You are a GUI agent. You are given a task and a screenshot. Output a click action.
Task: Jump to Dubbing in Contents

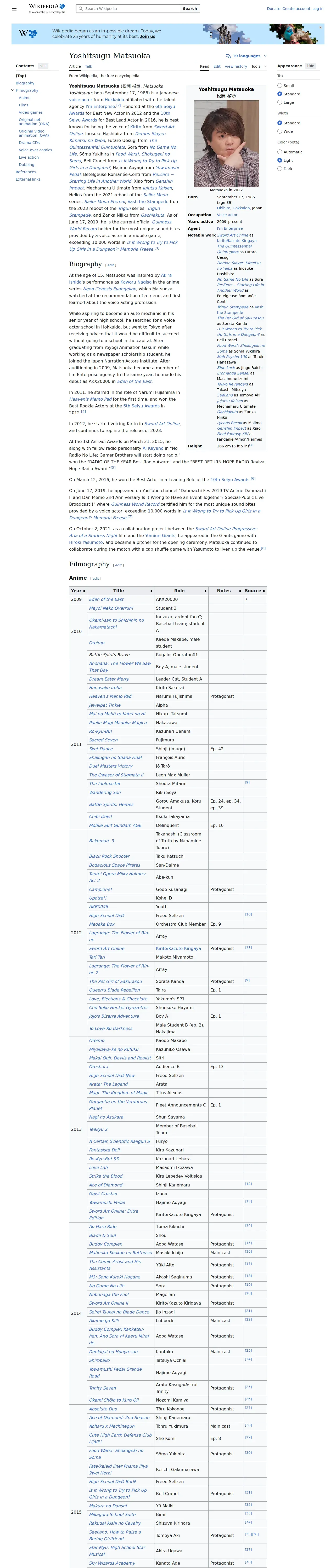point(26,164)
